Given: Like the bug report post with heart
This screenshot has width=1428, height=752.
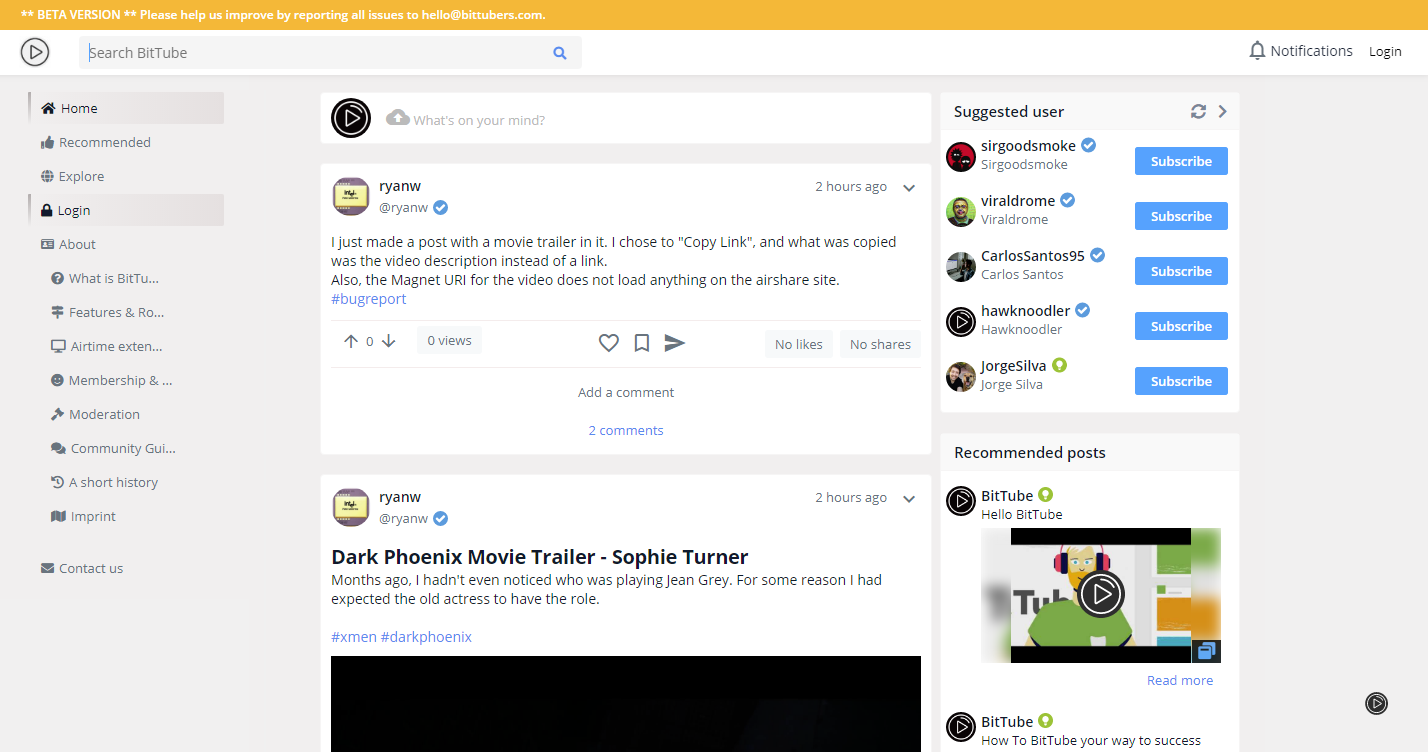Looking at the screenshot, I should (x=608, y=343).
